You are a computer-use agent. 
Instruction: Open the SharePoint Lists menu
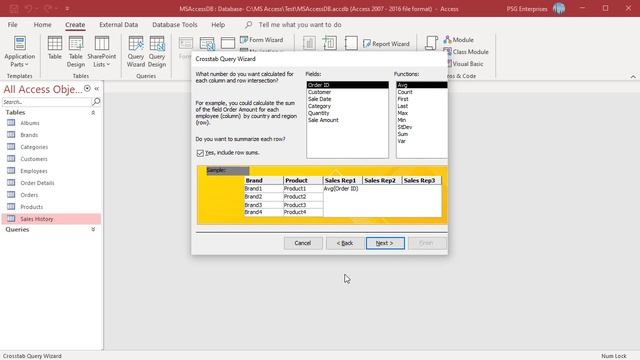click(102, 52)
